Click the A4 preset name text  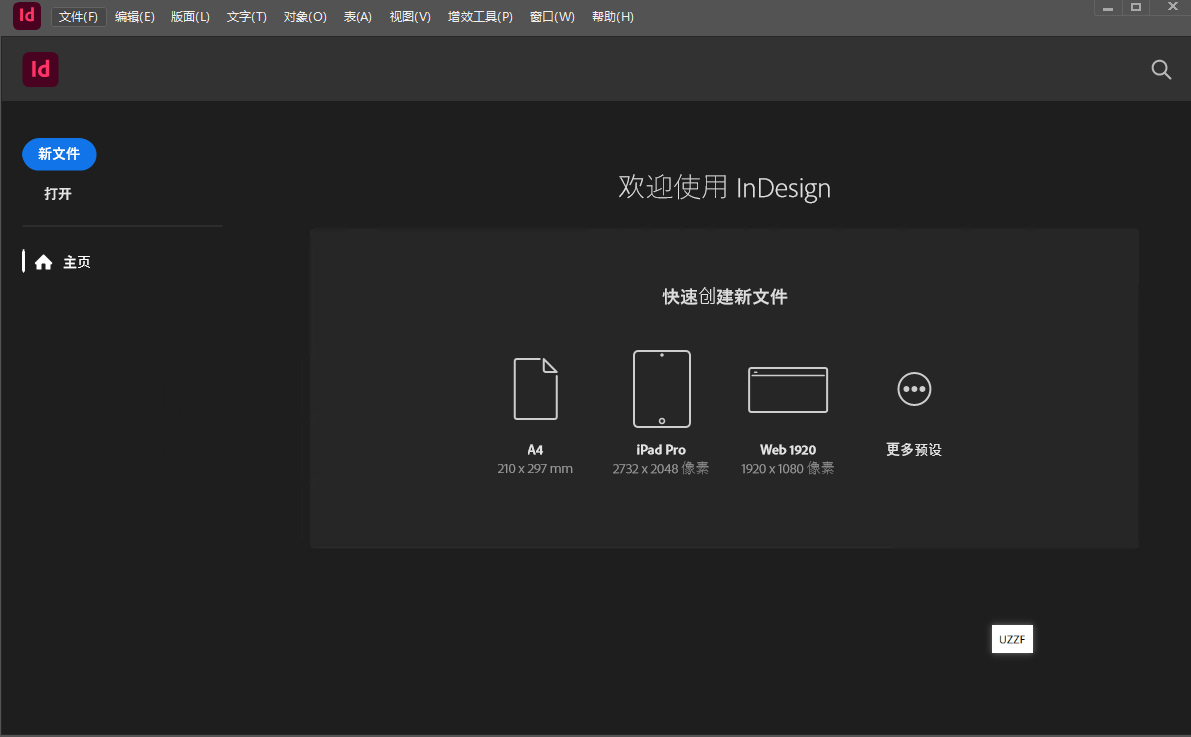coord(535,450)
